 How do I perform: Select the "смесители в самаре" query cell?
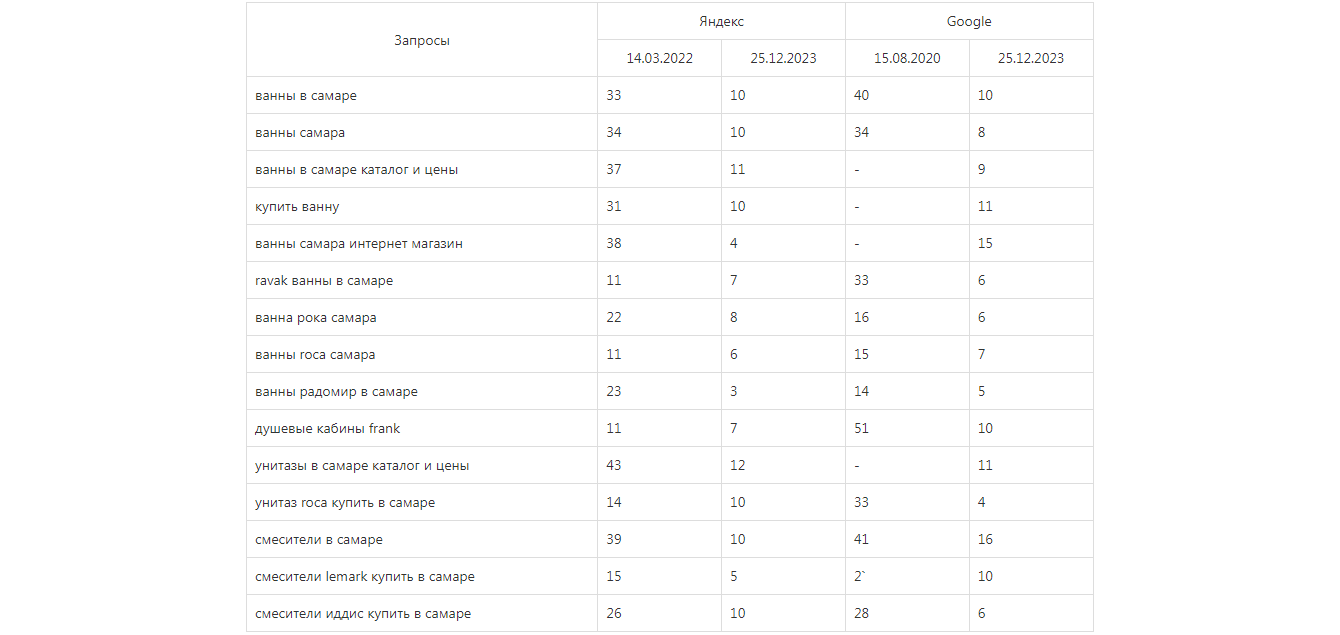(319, 540)
